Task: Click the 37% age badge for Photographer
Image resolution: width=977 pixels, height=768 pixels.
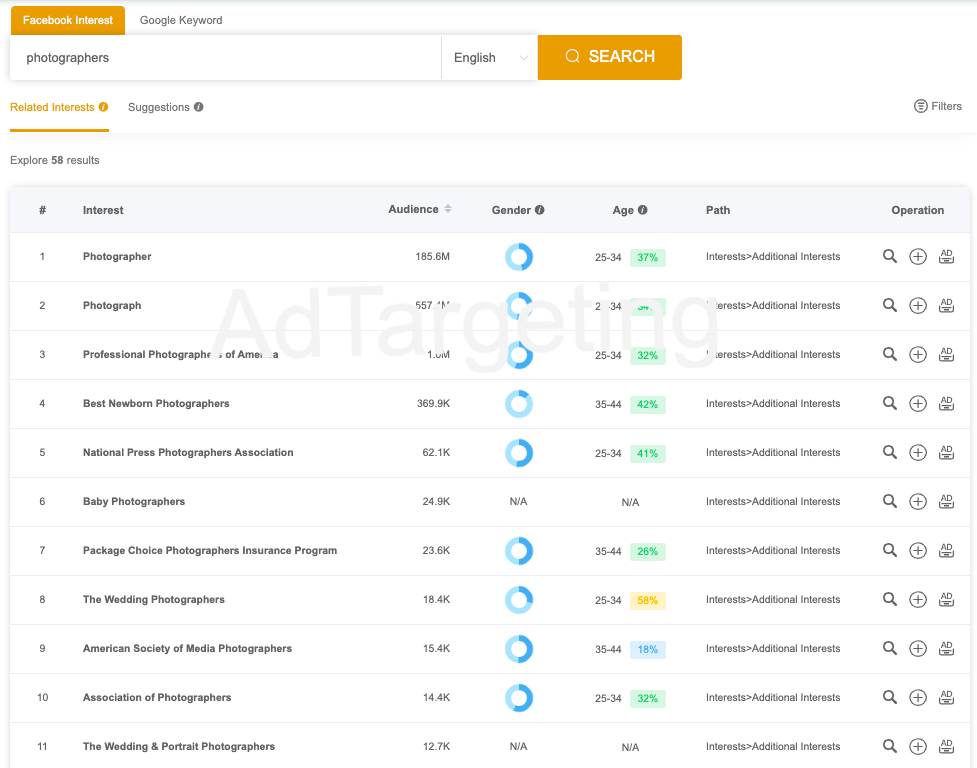Action: [647, 257]
